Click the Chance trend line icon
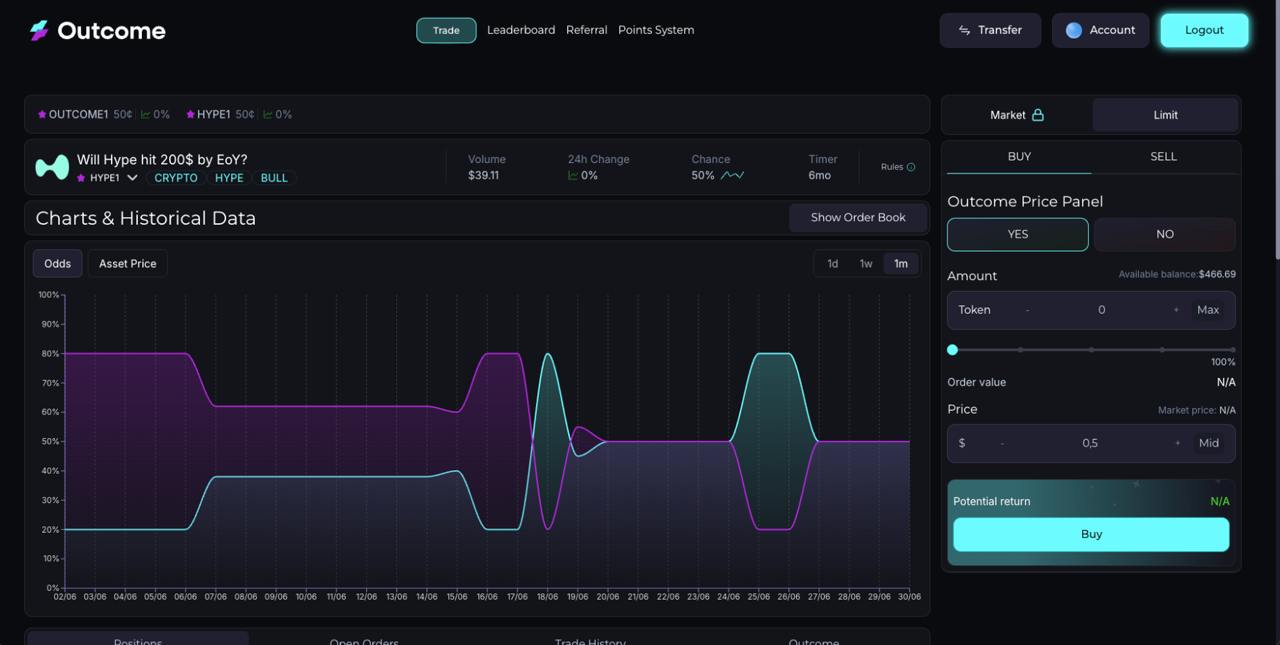This screenshot has height=645, width=1280. [733, 174]
